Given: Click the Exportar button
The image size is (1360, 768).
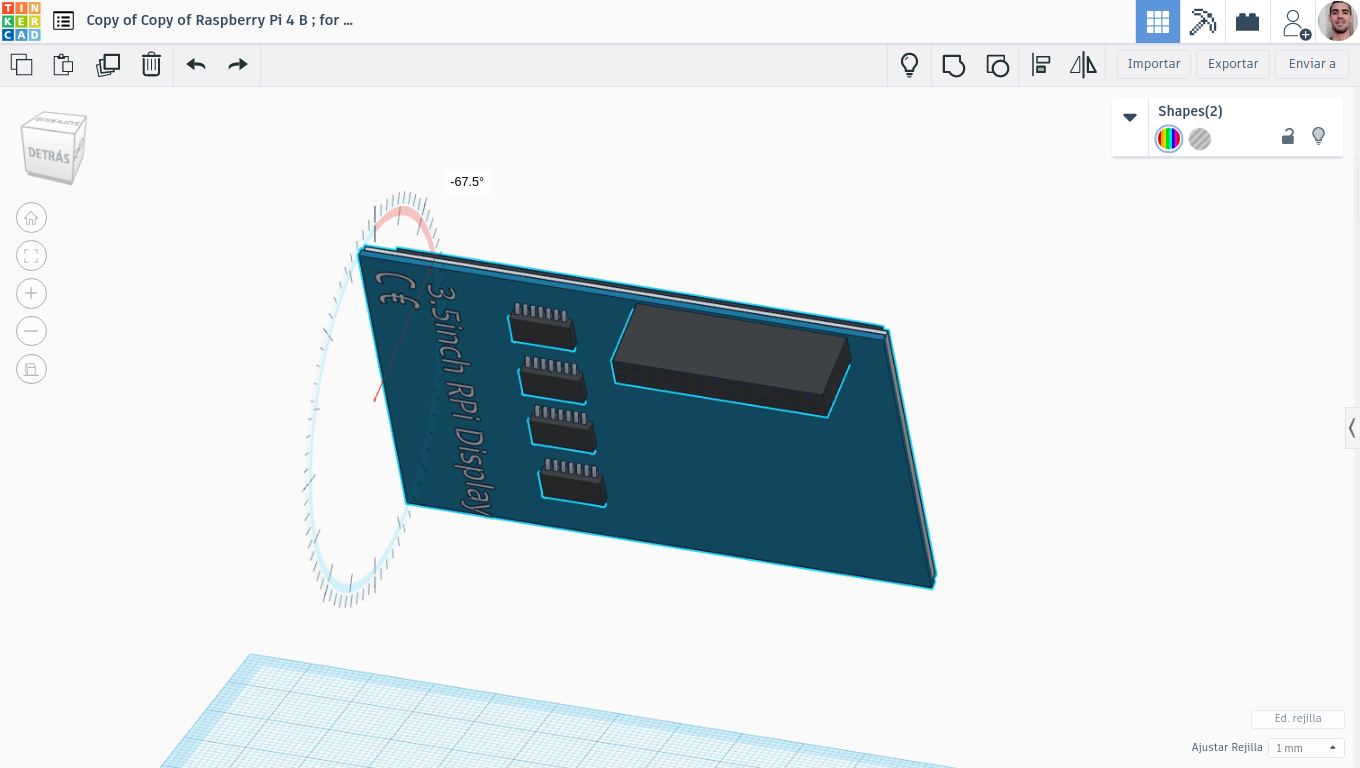Looking at the screenshot, I should click(x=1233, y=64).
